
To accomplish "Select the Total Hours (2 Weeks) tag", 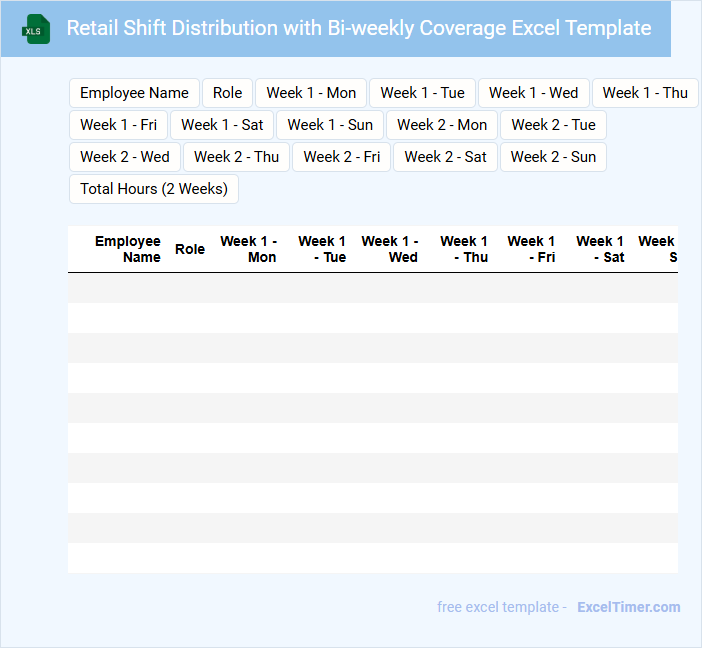I will pyautogui.click(x=154, y=189).
